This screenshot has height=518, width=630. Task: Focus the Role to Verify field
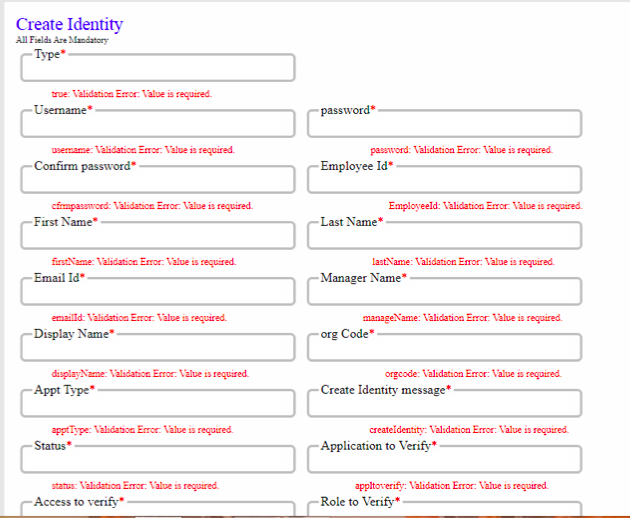pyautogui.click(x=445, y=508)
